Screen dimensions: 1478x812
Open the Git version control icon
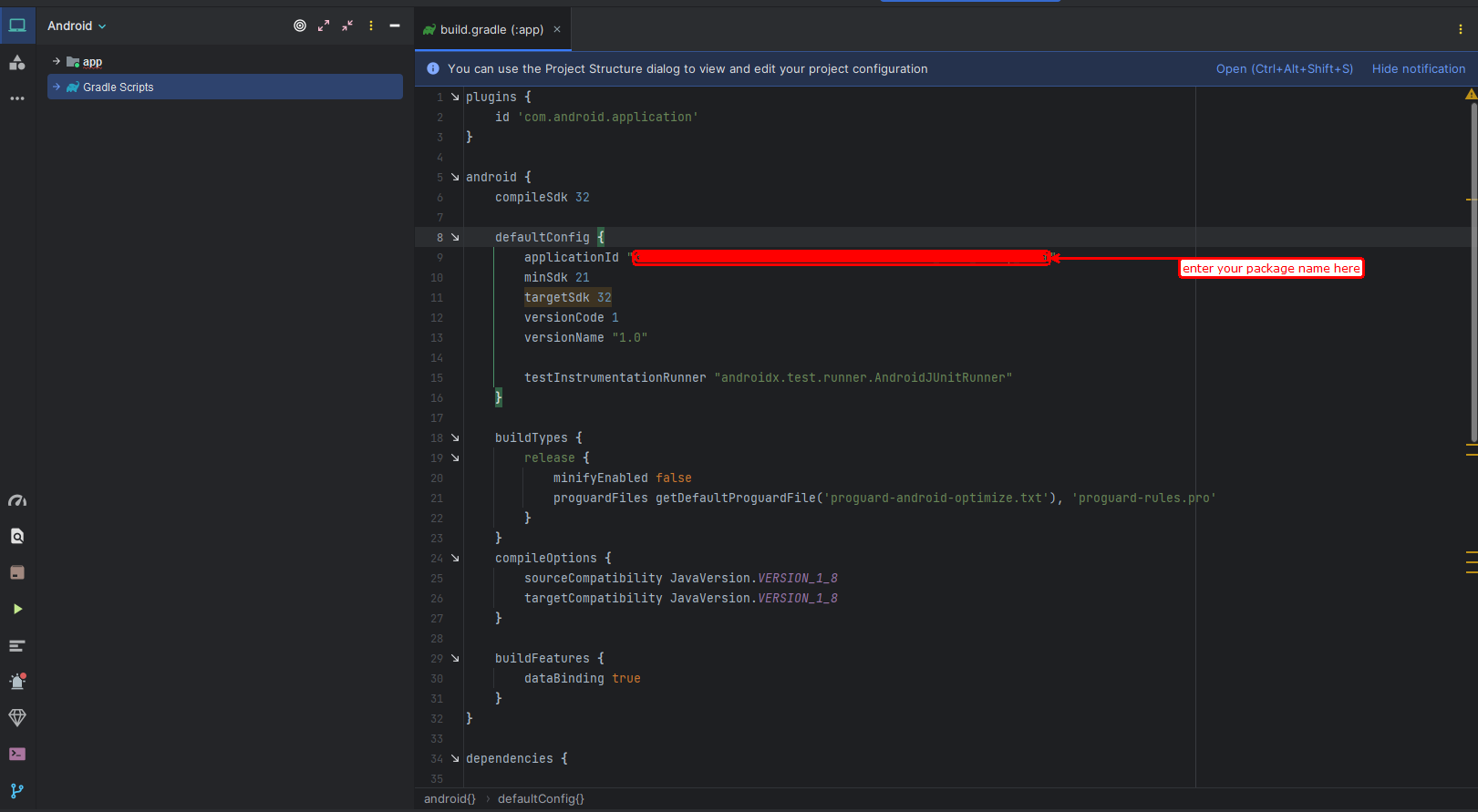tap(17, 790)
